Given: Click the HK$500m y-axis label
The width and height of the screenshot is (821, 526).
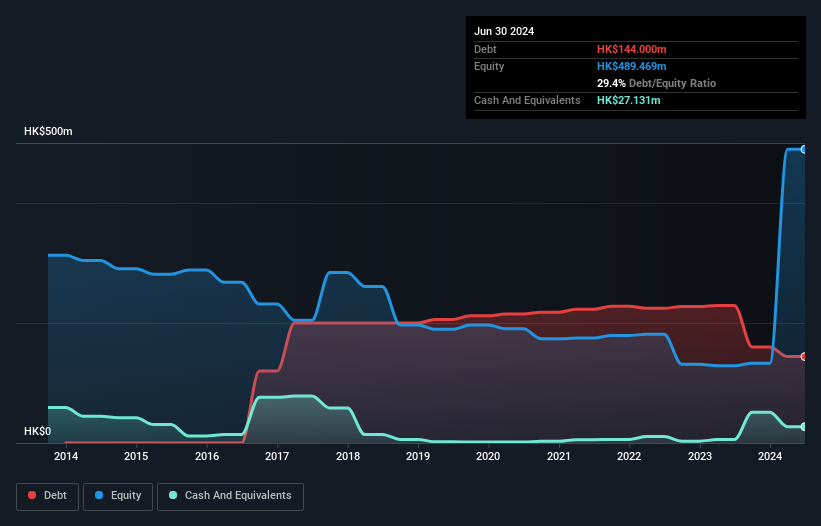Looking at the screenshot, I should [x=48, y=131].
